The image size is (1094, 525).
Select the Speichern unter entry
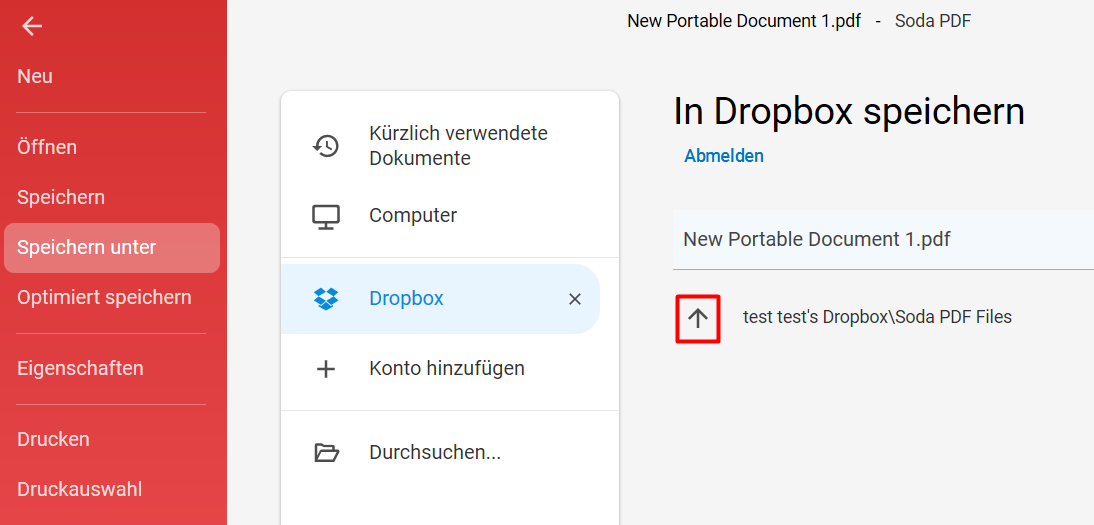(x=112, y=248)
